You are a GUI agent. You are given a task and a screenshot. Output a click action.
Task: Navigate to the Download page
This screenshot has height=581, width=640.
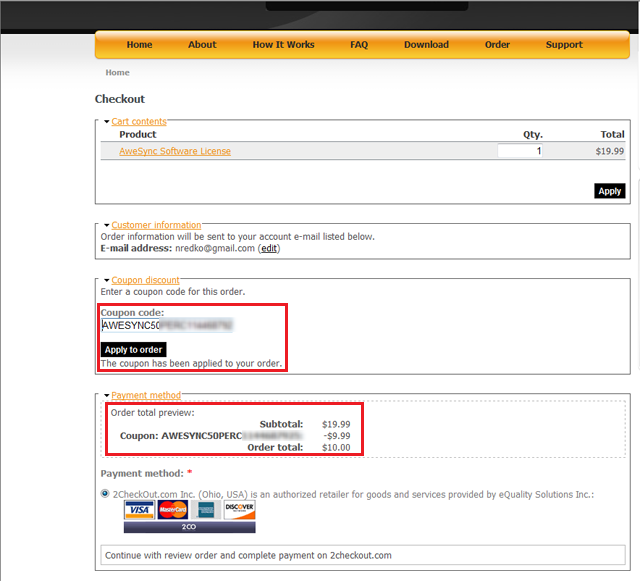pos(426,45)
